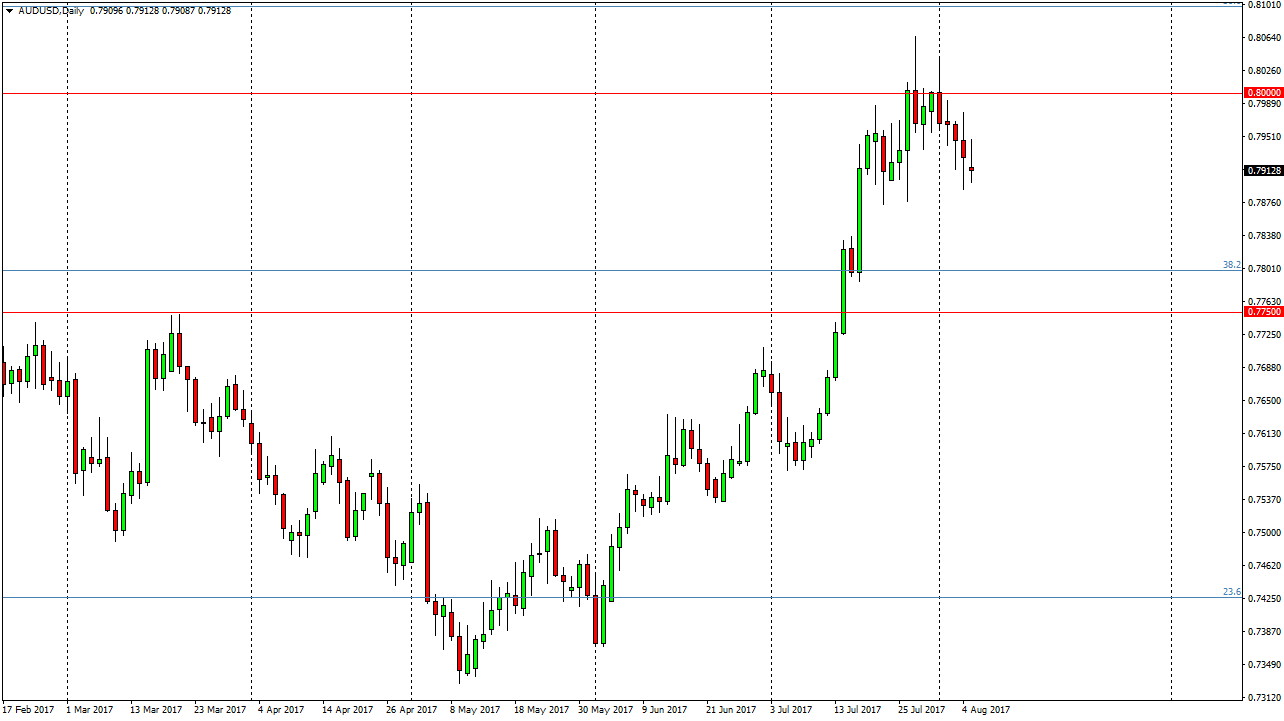
Task: Click the 0.74250 price axis label
Action: click(1264, 599)
